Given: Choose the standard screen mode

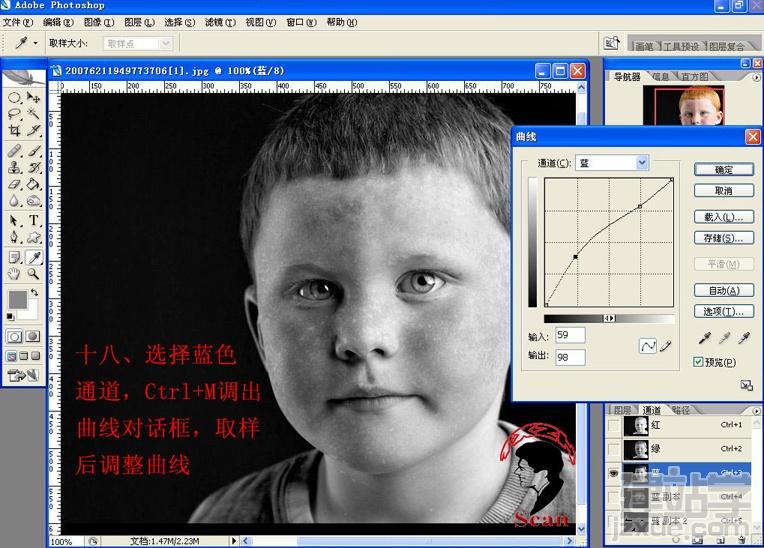Looking at the screenshot, I should click(x=11, y=356).
